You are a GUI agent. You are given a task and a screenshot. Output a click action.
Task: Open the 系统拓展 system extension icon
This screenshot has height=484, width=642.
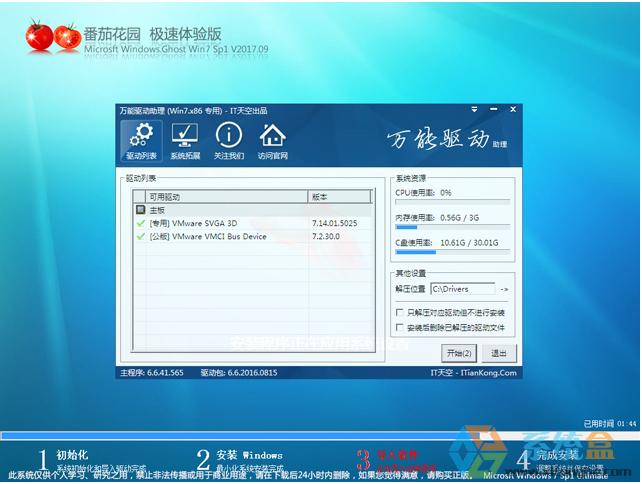tap(185, 142)
